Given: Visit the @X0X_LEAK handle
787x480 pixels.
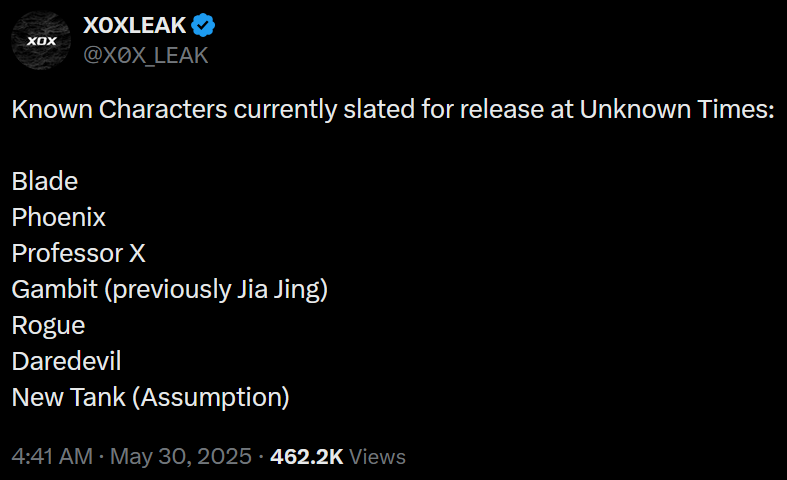Looking at the screenshot, I should (x=146, y=55).
